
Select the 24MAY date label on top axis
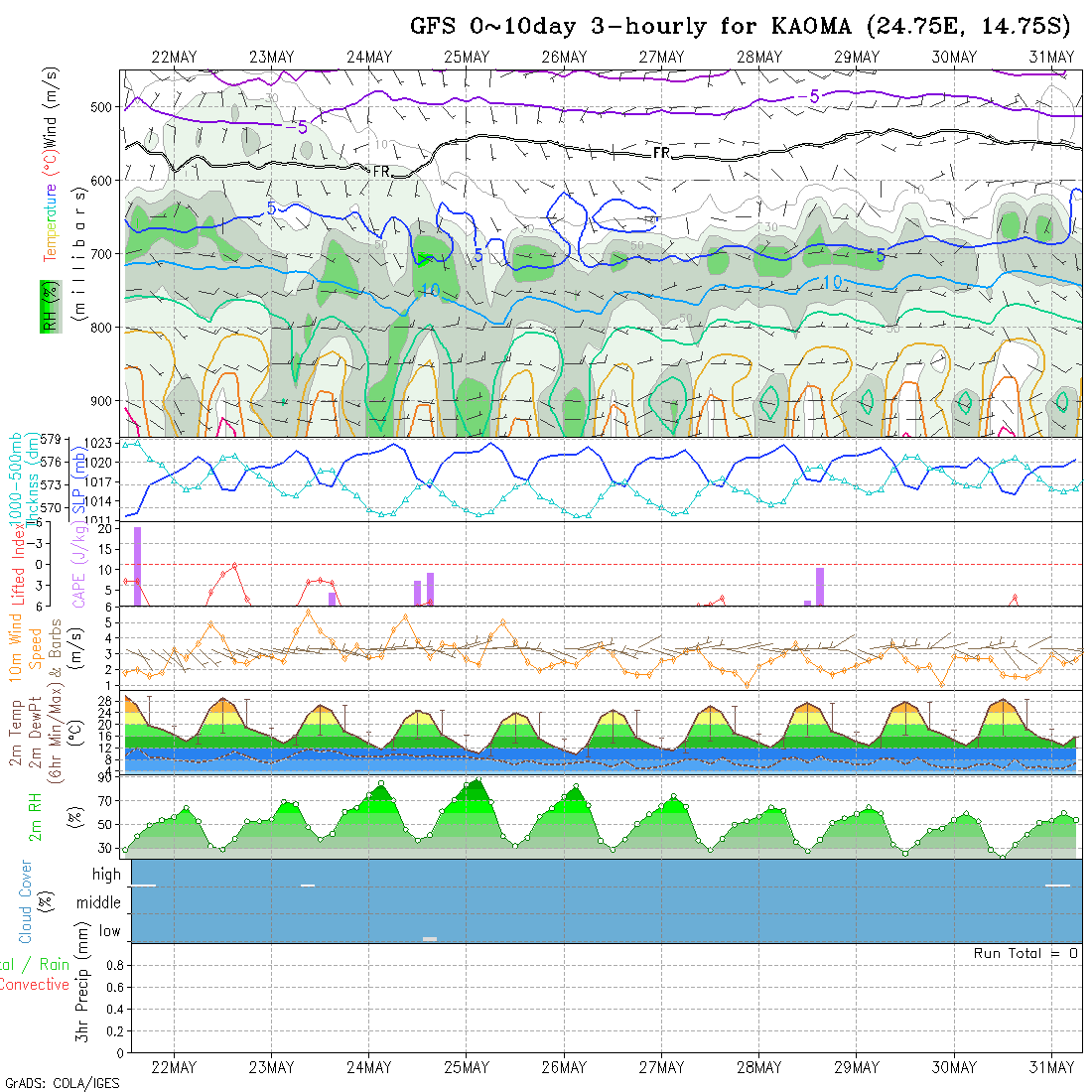click(x=369, y=57)
